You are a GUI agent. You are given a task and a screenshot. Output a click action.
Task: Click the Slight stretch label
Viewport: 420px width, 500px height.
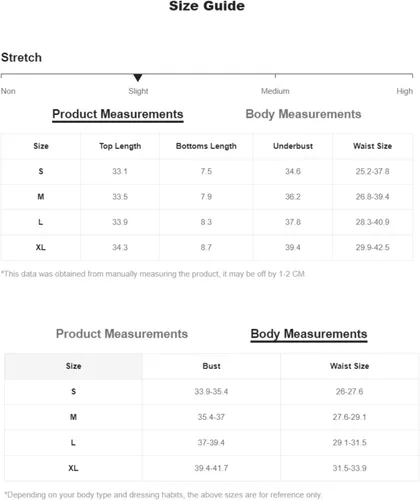coord(138,91)
